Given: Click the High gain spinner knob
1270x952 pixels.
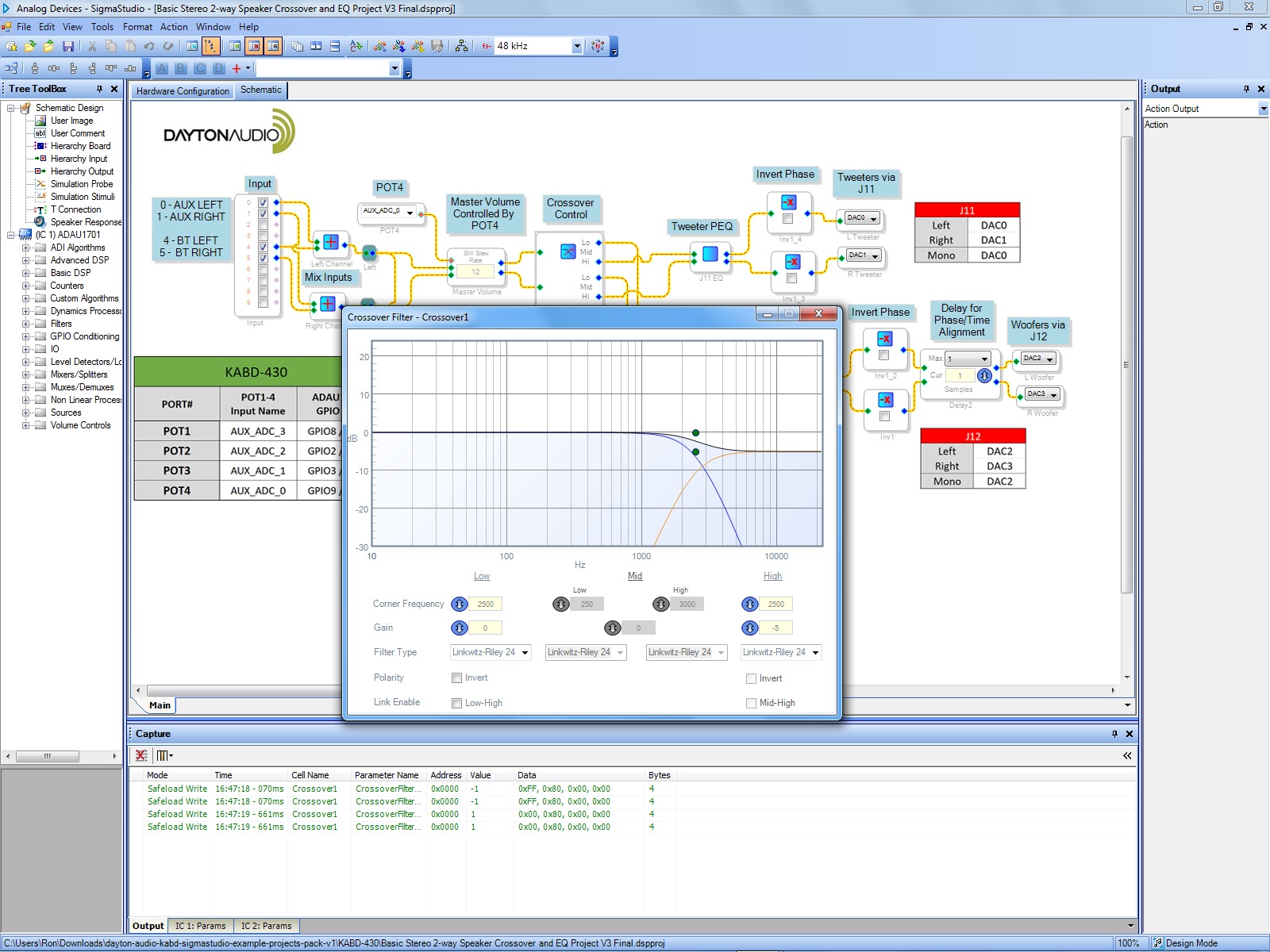Looking at the screenshot, I should tap(750, 628).
